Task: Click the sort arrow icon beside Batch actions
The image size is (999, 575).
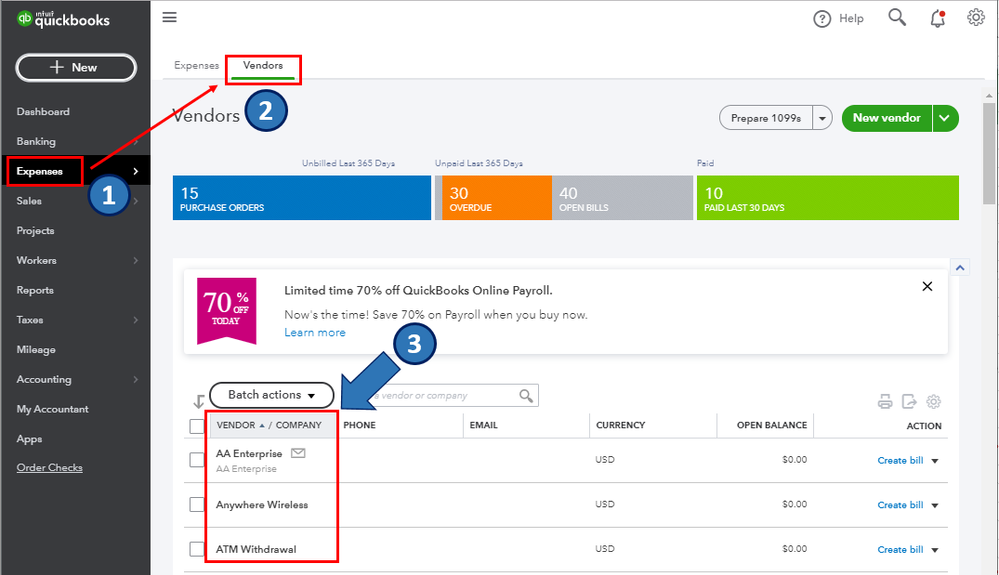Action: click(x=198, y=401)
